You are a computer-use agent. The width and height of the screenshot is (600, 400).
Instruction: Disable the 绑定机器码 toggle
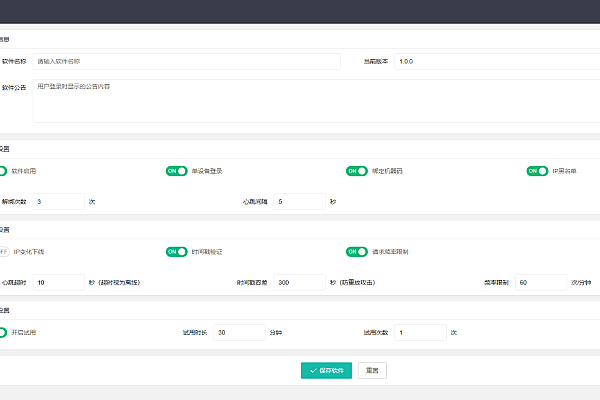357,171
